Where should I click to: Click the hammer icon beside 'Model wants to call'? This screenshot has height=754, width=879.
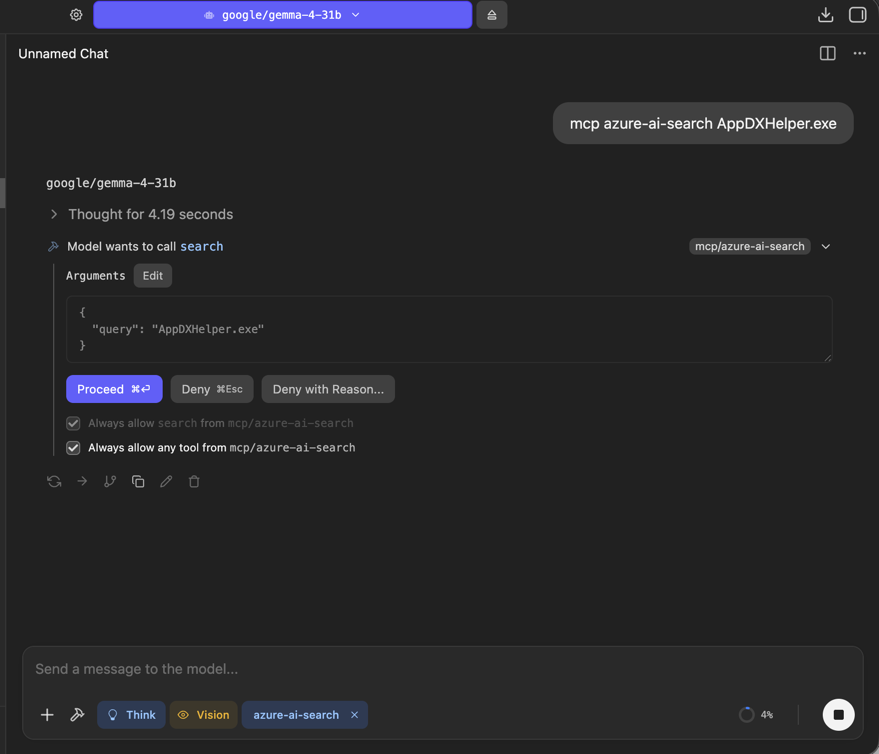pyautogui.click(x=53, y=246)
